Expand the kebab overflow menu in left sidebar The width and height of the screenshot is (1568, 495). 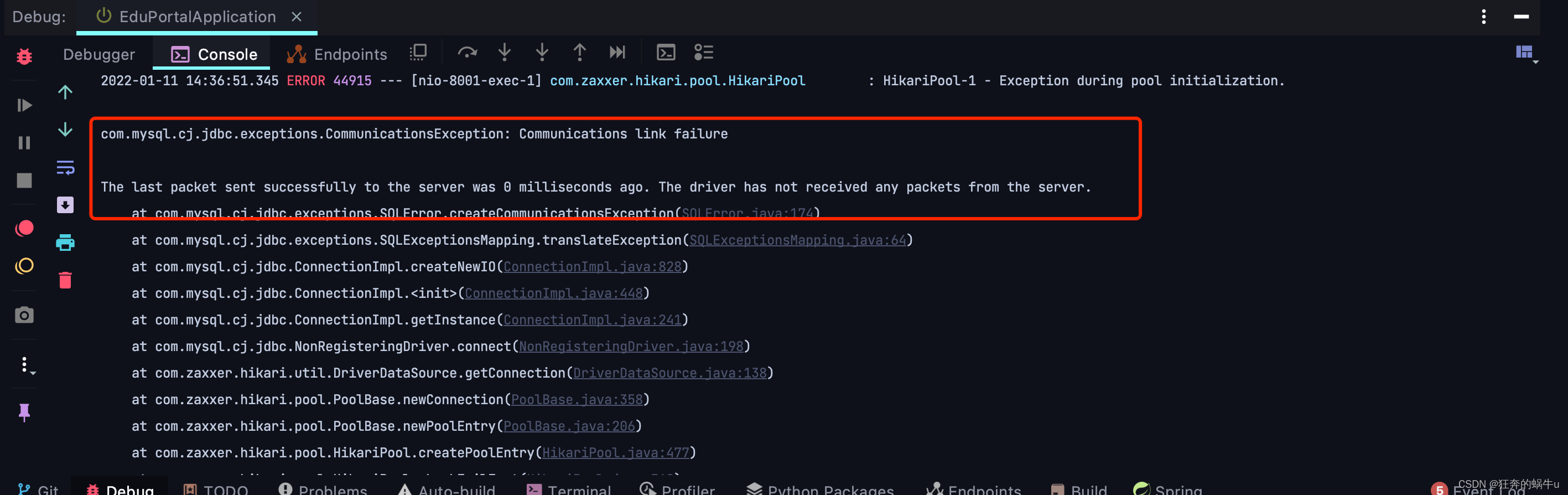pos(24,363)
